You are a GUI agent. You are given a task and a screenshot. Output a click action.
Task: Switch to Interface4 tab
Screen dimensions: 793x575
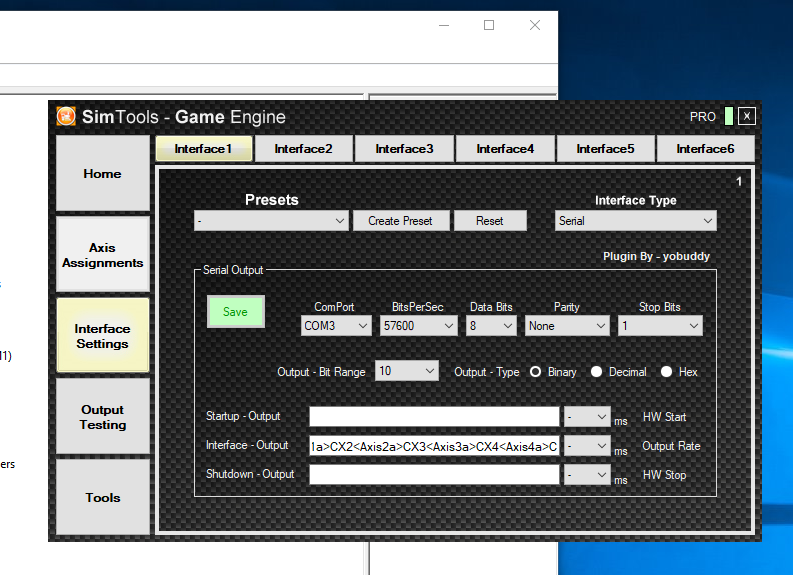(x=505, y=149)
